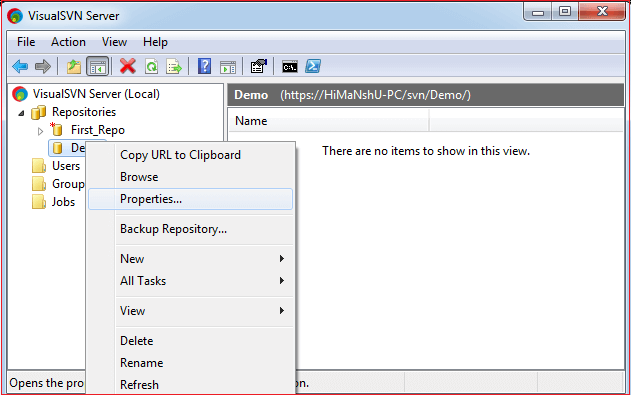This screenshot has height=395, width=631.
Task: Click the Groups folder icon
Action: pyautogui.click(x=39, y=184)
